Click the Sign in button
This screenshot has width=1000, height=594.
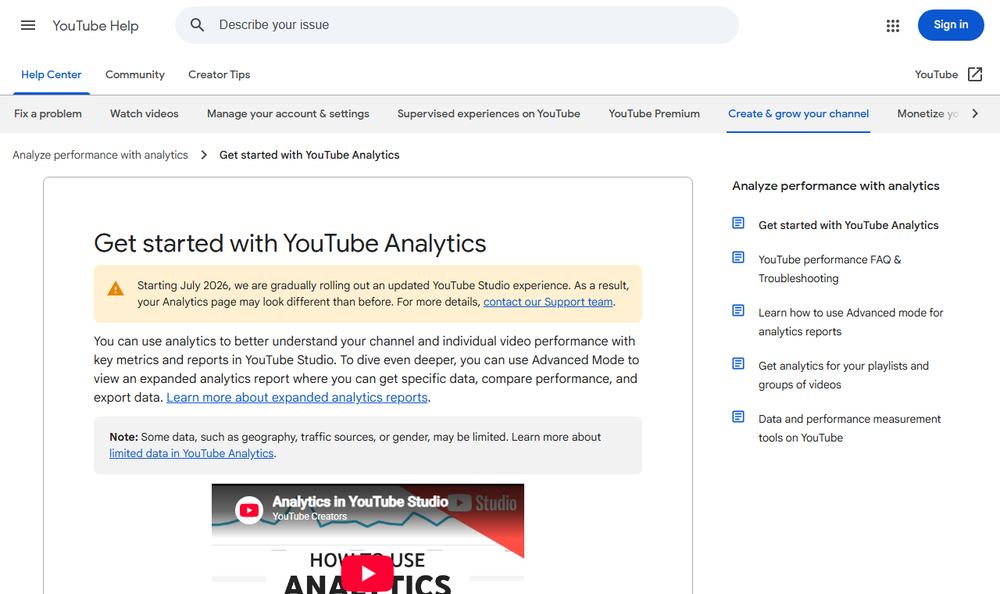click(x=950, y=25)
